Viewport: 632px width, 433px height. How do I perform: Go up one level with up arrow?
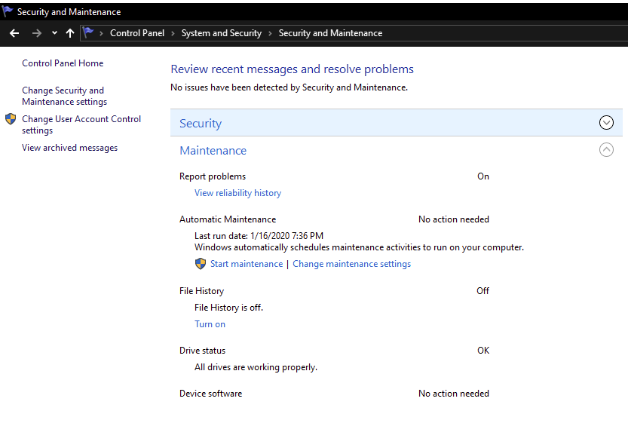[70, 33]
